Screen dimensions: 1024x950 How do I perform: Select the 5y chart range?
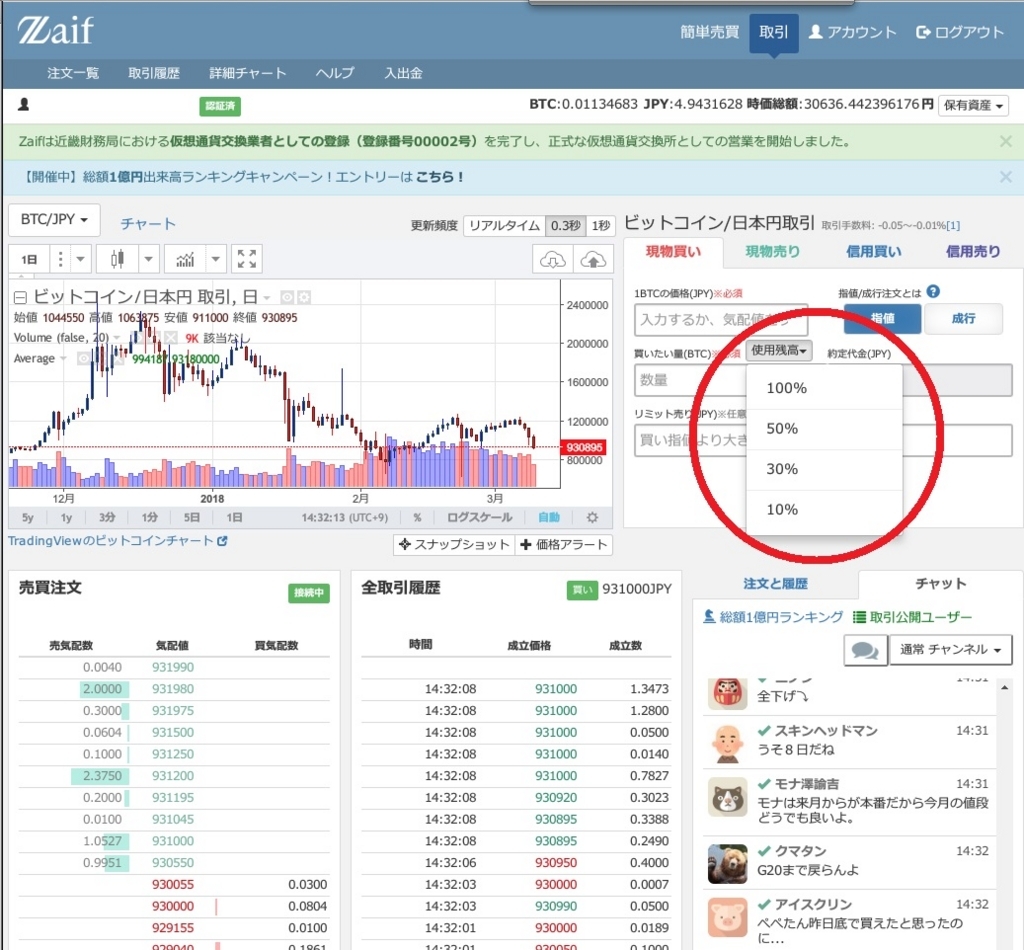click(27, 517)
